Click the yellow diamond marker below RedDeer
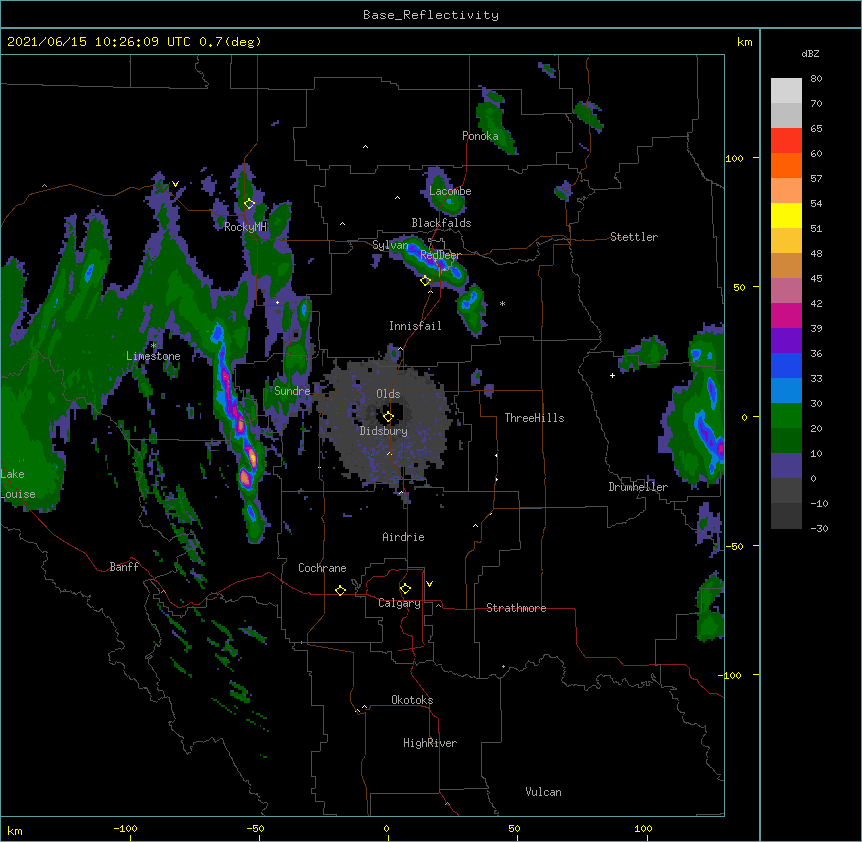Image resolution: width=862 pixels, height=842 pixels. tap(425, 281)
